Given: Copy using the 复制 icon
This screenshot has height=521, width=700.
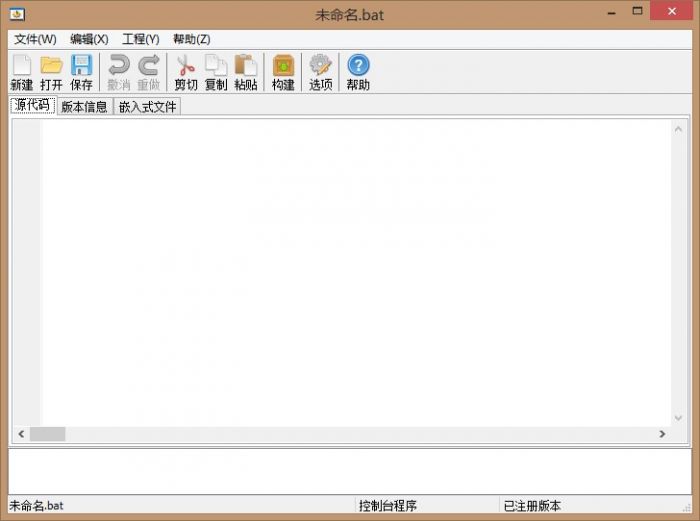Looking at the screenshot, I should 216,72.
